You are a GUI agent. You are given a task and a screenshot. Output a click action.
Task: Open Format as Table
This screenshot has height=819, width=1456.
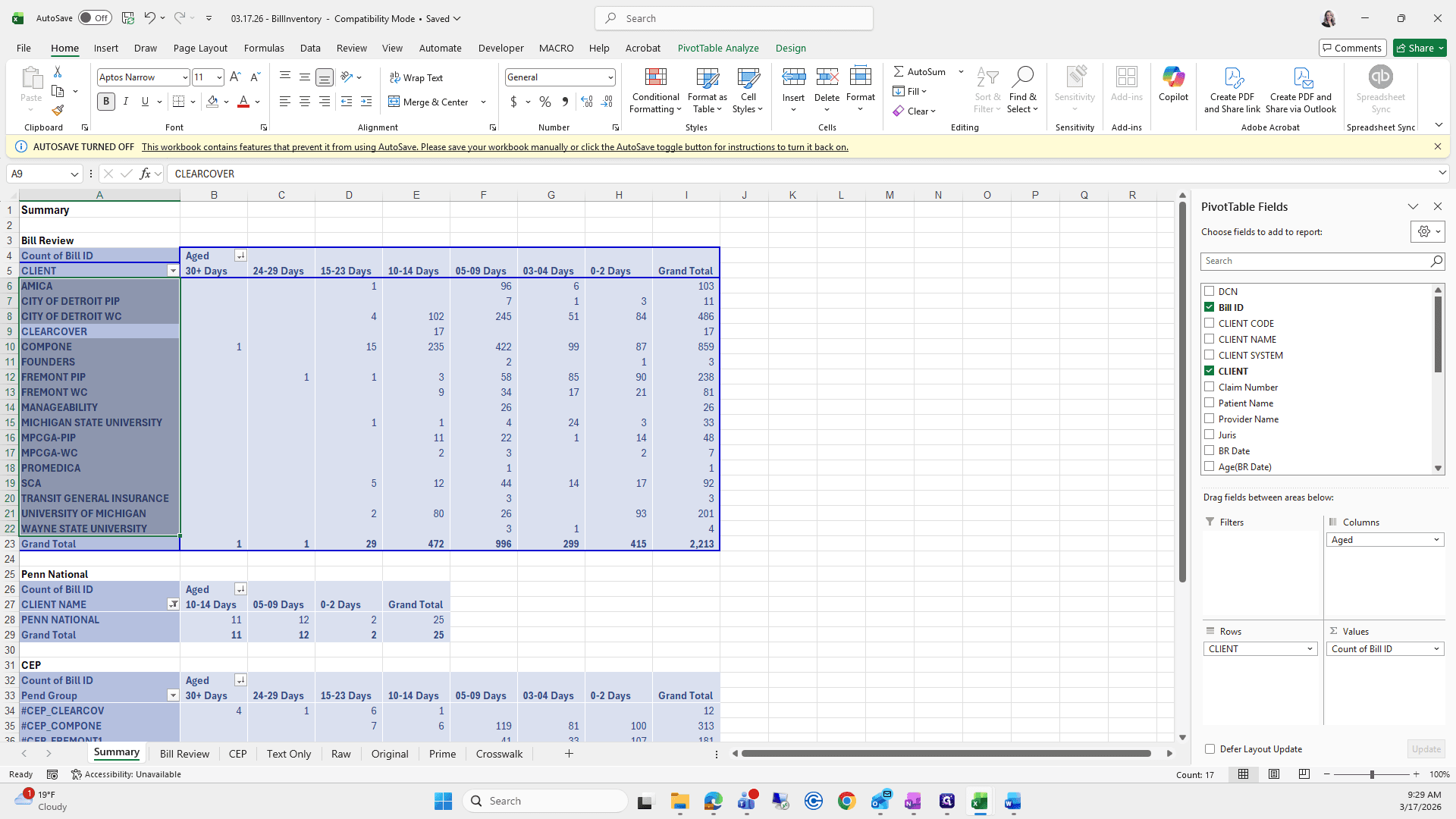click(707, 90)
